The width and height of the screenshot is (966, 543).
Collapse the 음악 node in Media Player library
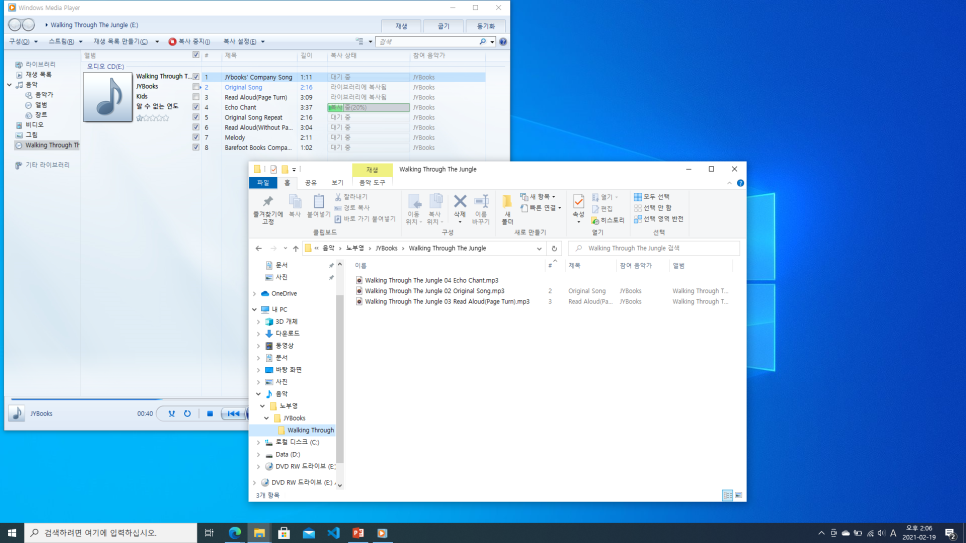click(10, 84)
